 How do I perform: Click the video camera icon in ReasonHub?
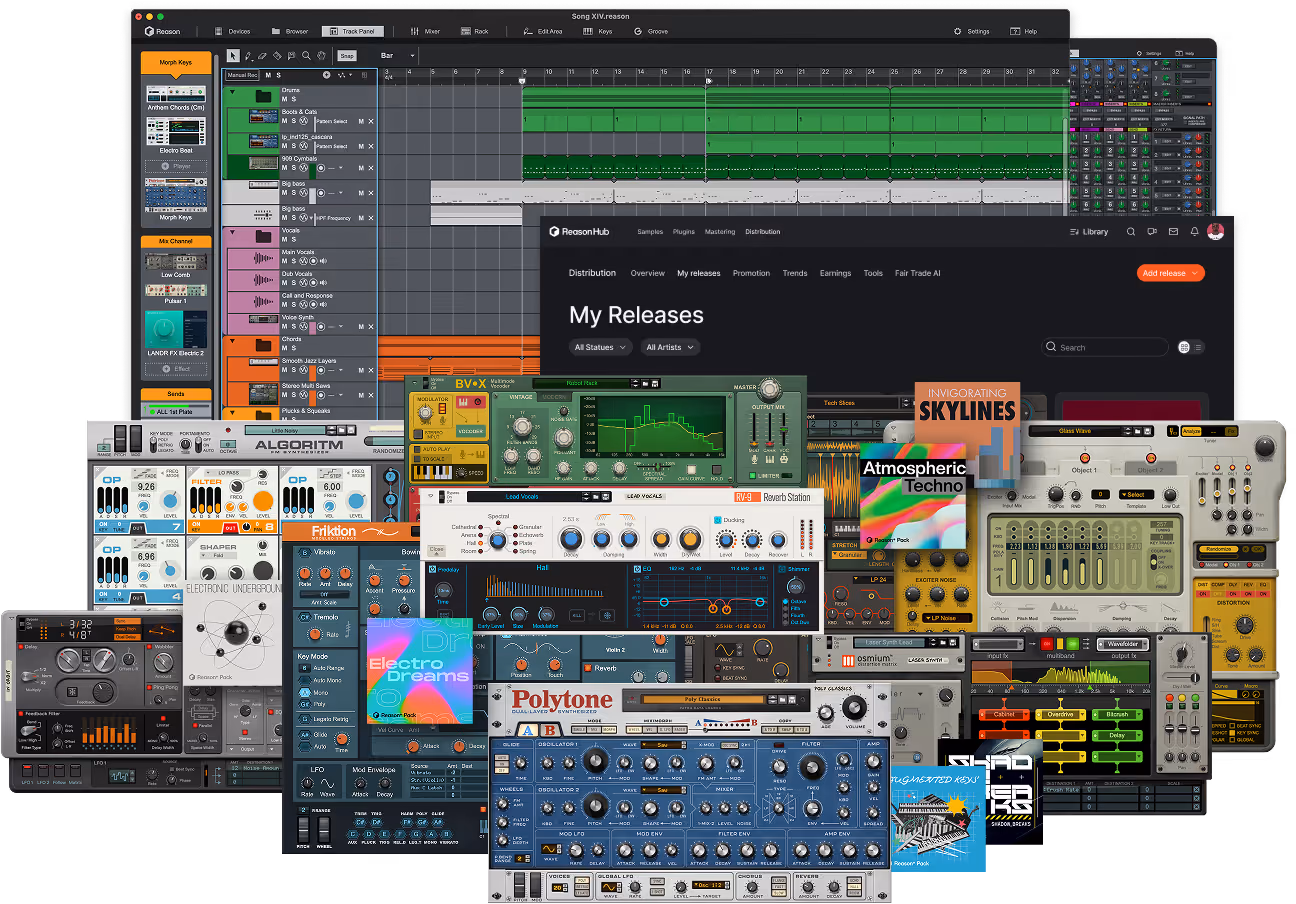pos(1152,232)
